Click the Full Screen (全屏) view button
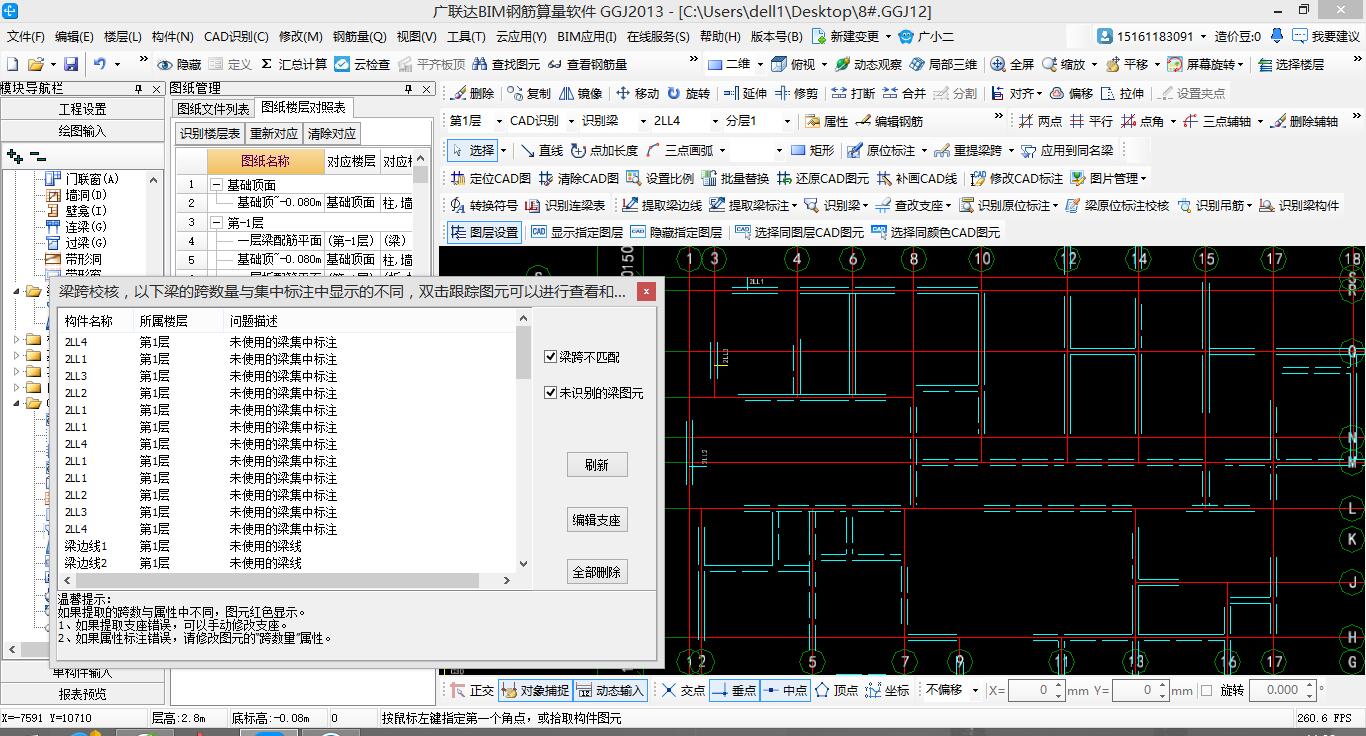 [x=1012, y=64]
